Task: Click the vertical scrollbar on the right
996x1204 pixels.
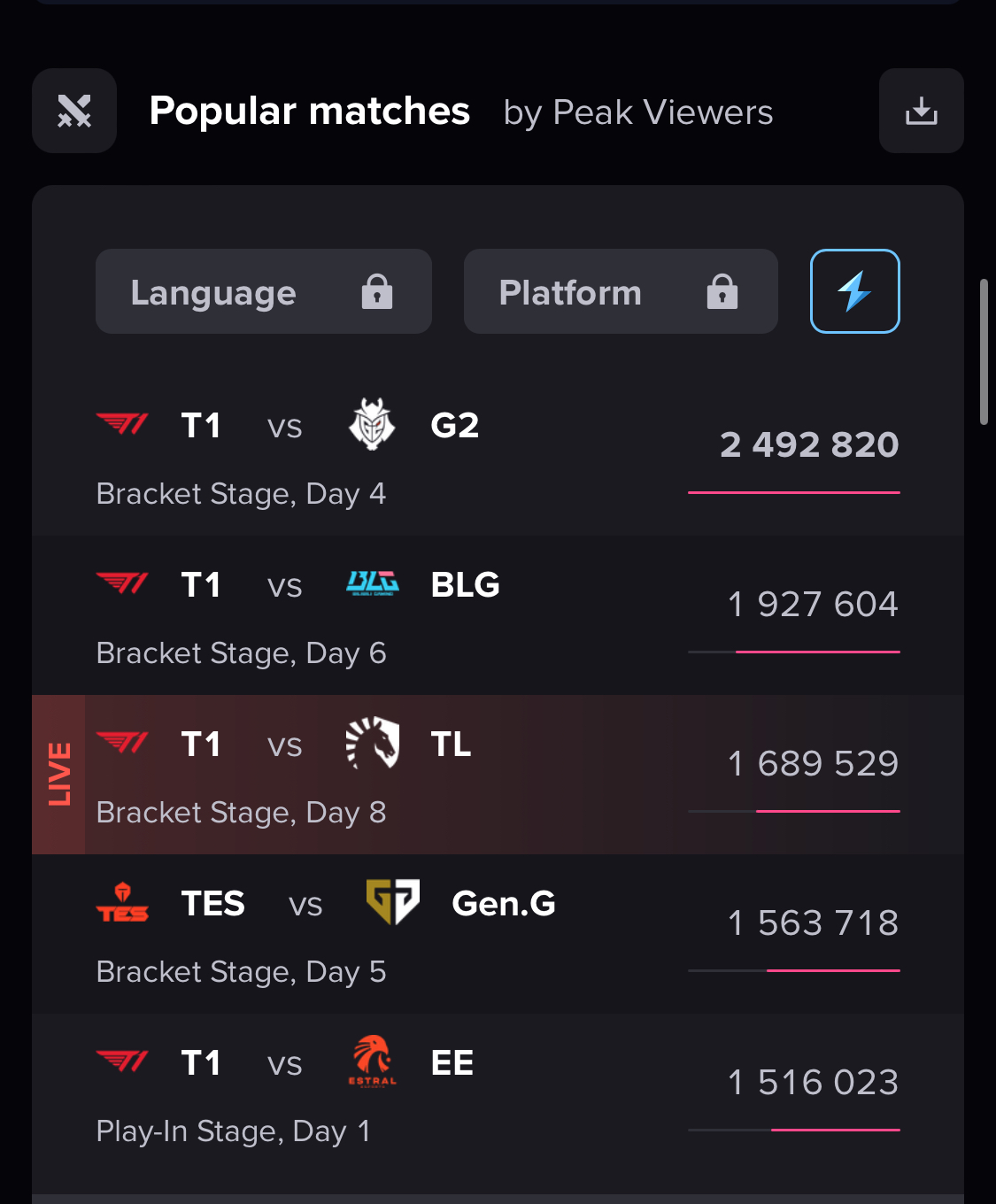Action: point(983,352)
